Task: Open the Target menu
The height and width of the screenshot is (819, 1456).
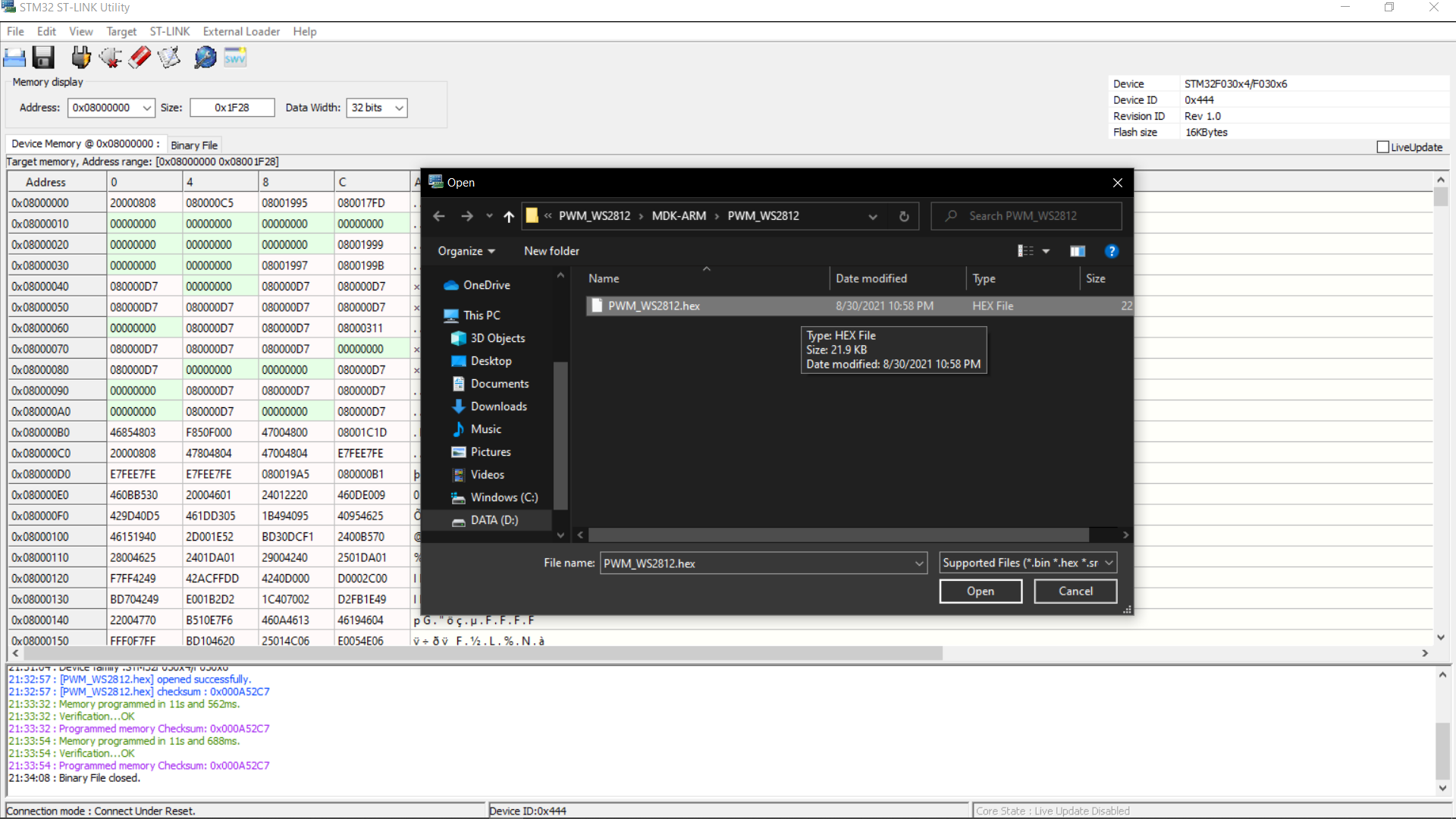Action: click(x=121, y=32)
